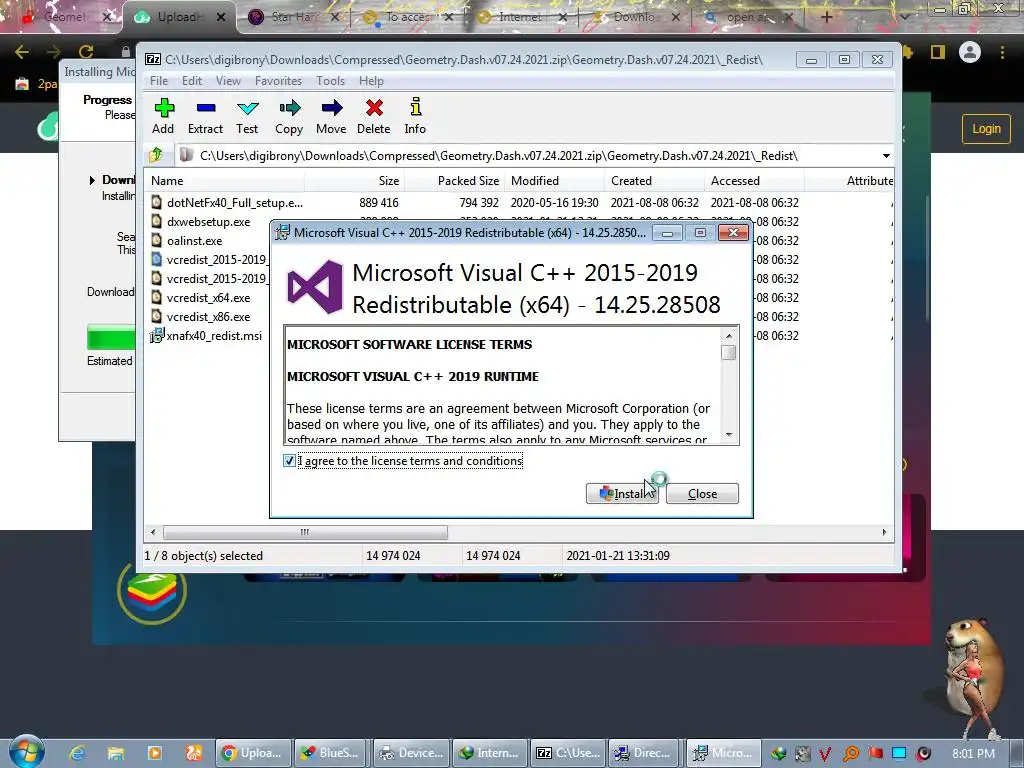Open the browser profile avatar icon

[970, 52]
